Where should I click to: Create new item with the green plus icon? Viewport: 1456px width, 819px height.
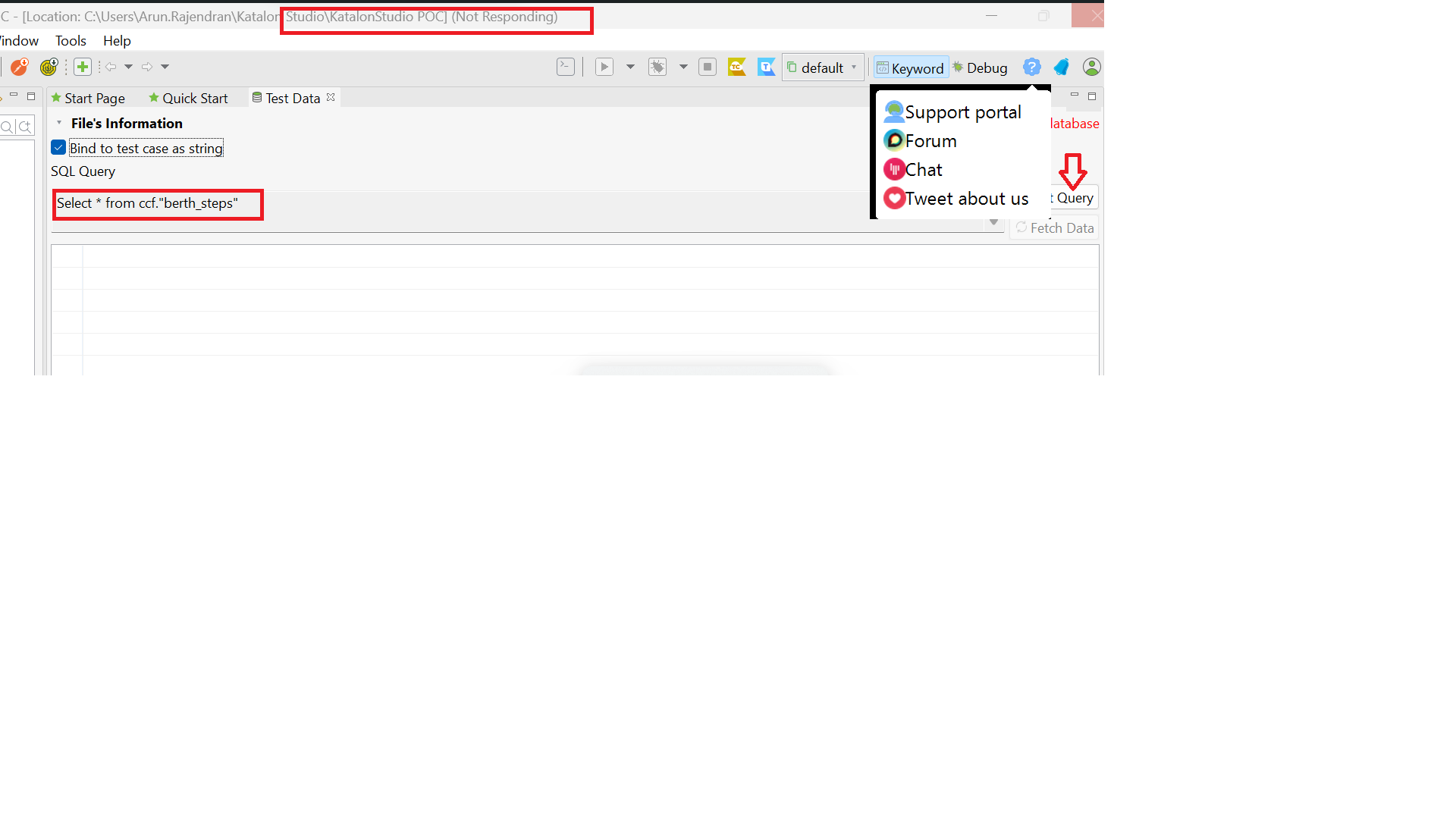(83, 67)
